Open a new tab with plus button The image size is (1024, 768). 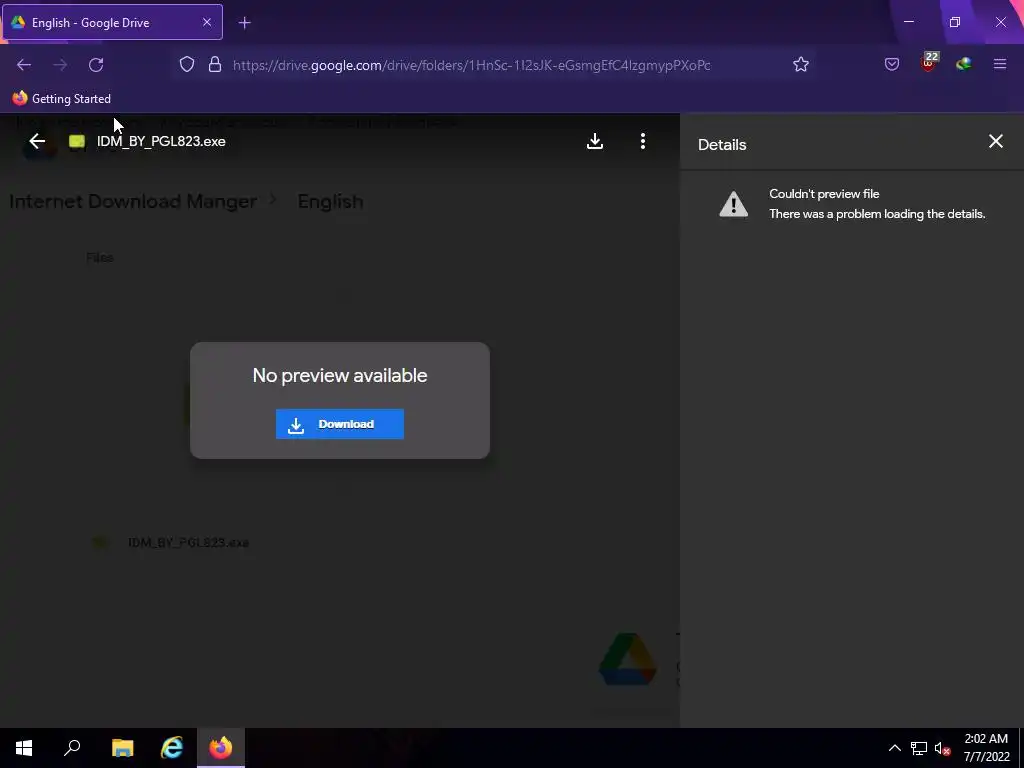[244, 23]
